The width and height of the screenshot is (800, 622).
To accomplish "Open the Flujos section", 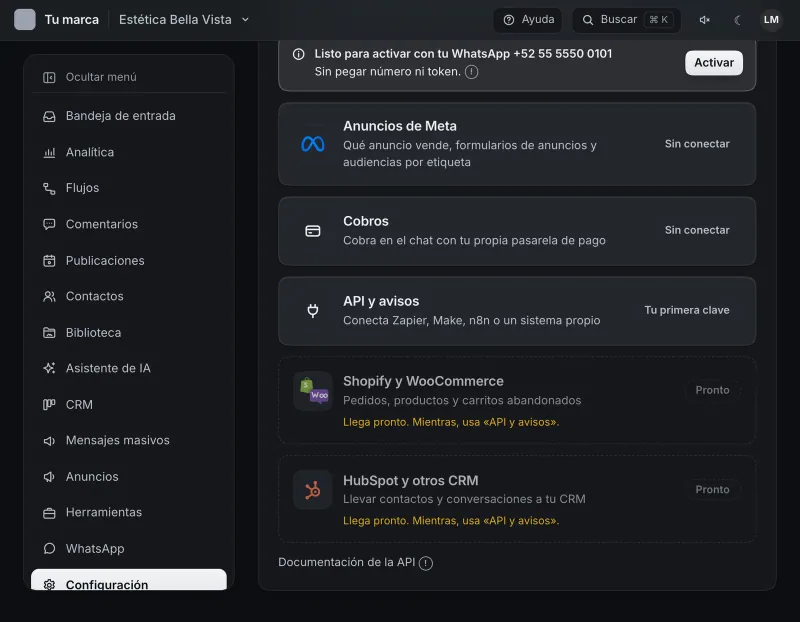I will point(129,188).
